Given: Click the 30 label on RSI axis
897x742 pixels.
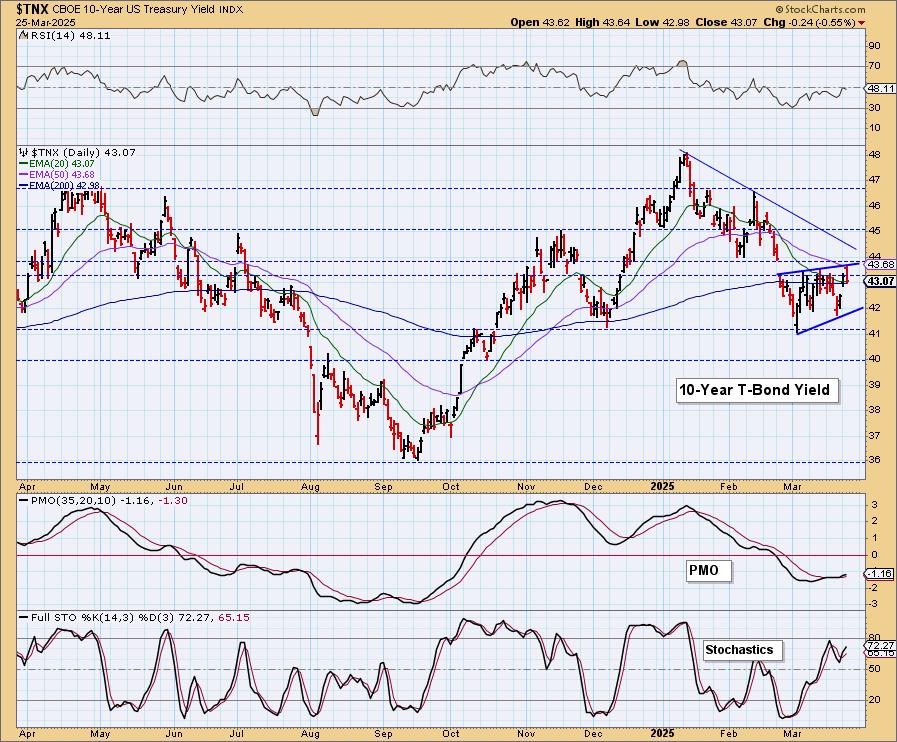Looking at the screenshot, I should 875,108.
